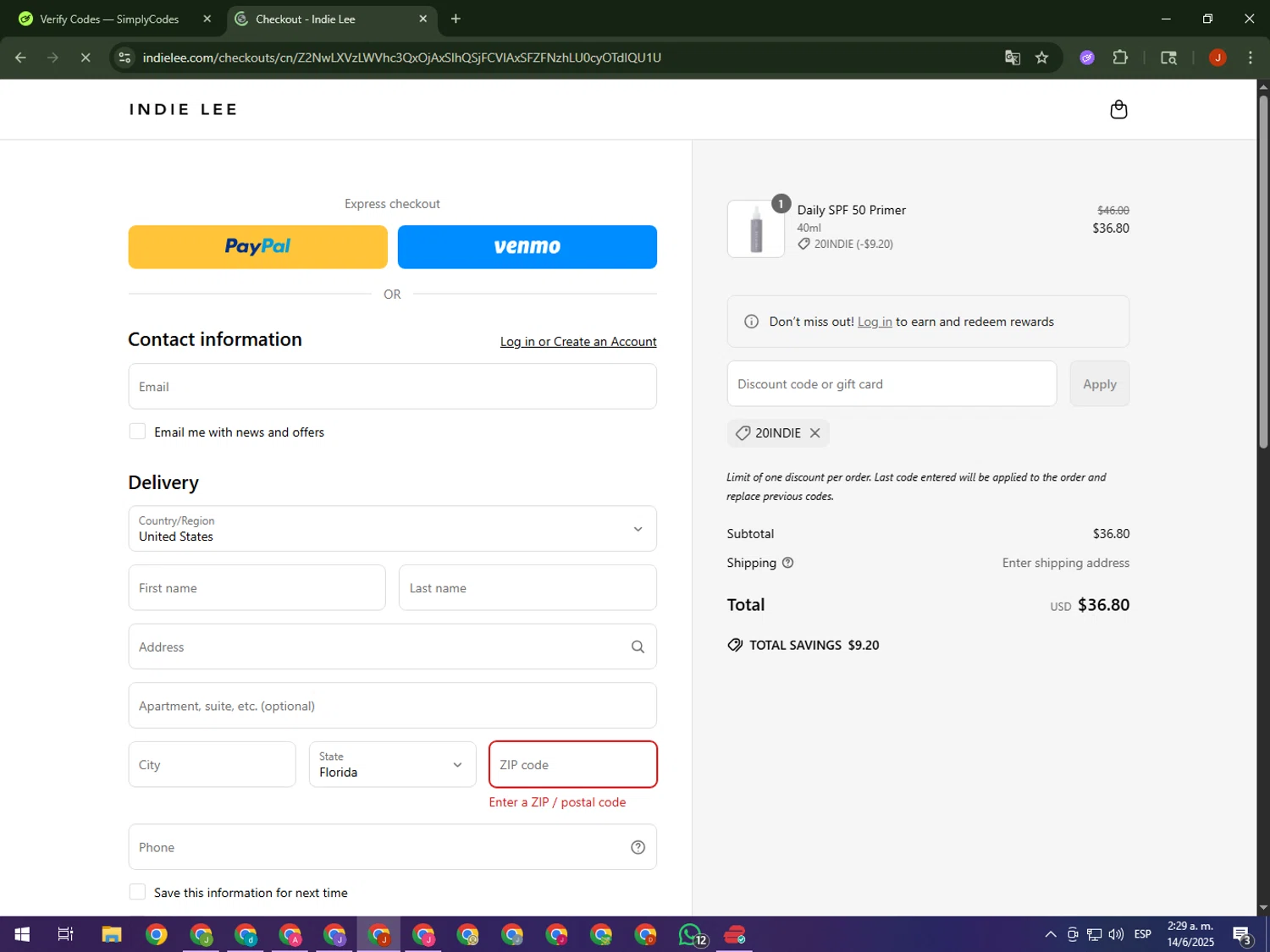The image size is (1270, 952).
Task: Pay with the Venmo express button
Action: [527, 247]
